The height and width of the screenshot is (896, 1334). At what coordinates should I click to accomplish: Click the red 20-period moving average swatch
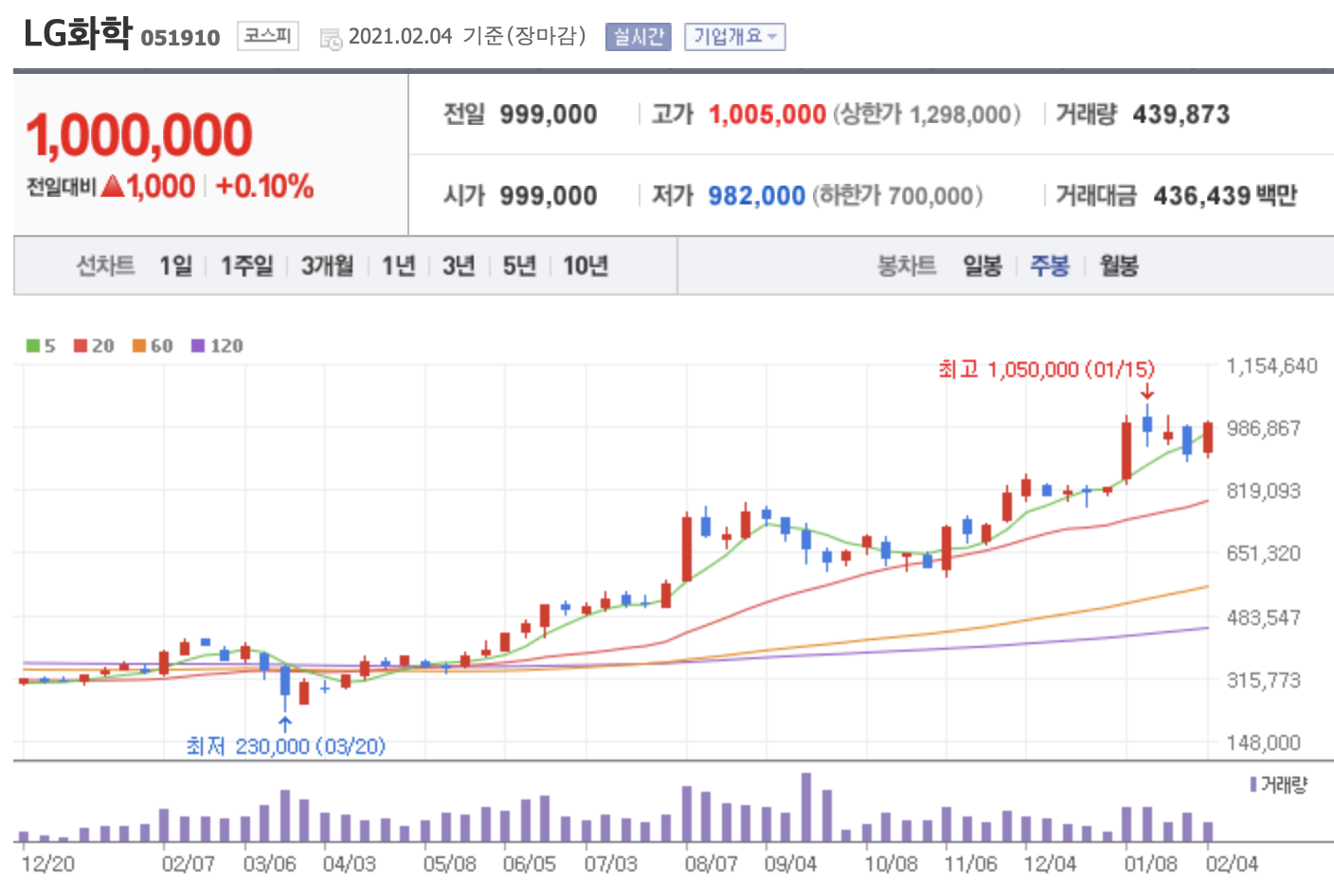pyautogui.click(x=81, y=346)
